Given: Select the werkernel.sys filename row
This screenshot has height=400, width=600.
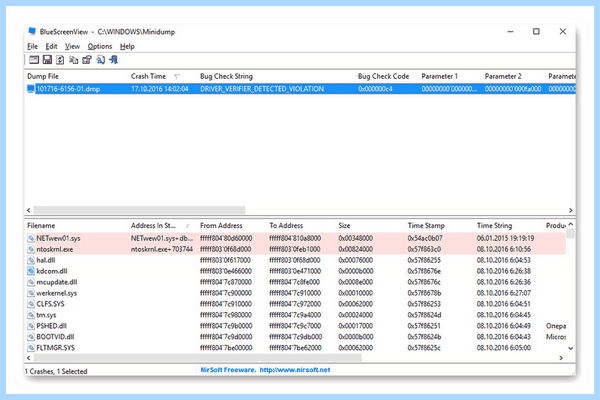Looking at the screenshot, I should (295, 293).
